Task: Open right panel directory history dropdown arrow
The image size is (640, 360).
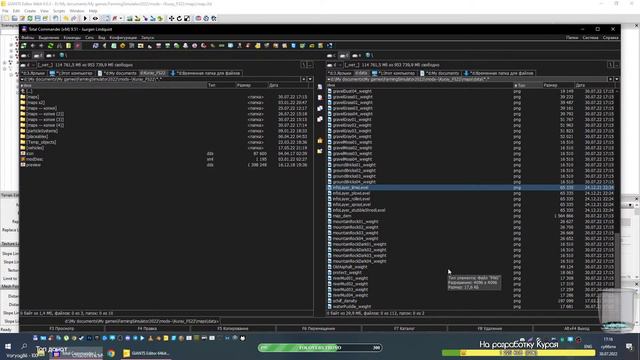Action: [617, 79]
